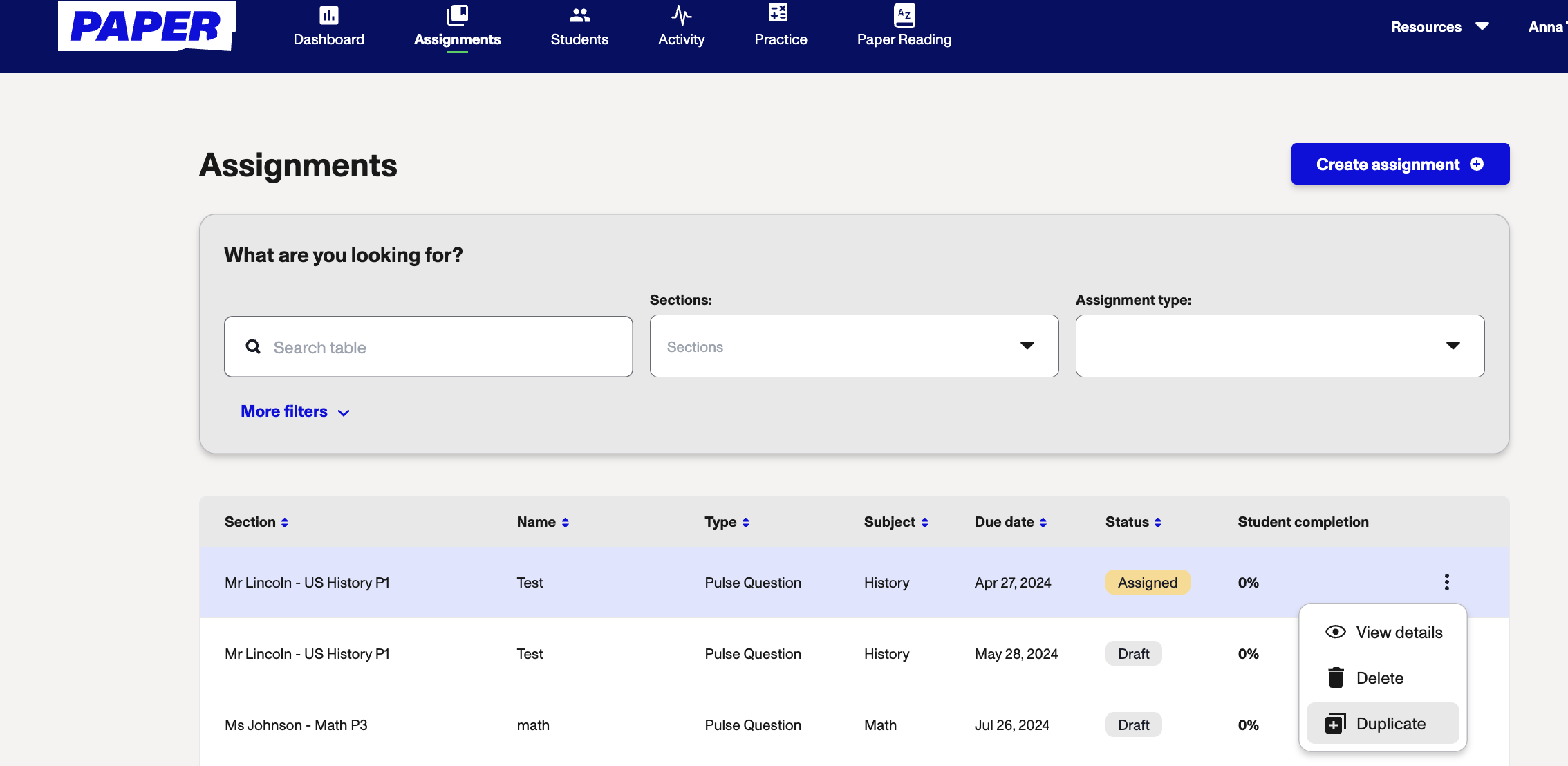Open the Assignment type dropdown
Viewport: 1568px width, 766px height.
(1280, 346)
